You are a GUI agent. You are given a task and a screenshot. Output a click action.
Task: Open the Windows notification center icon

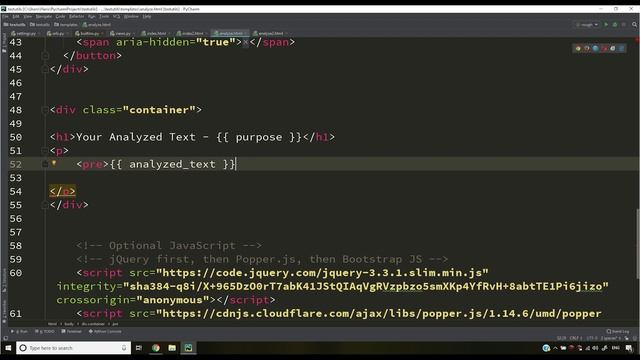(629, 348)
